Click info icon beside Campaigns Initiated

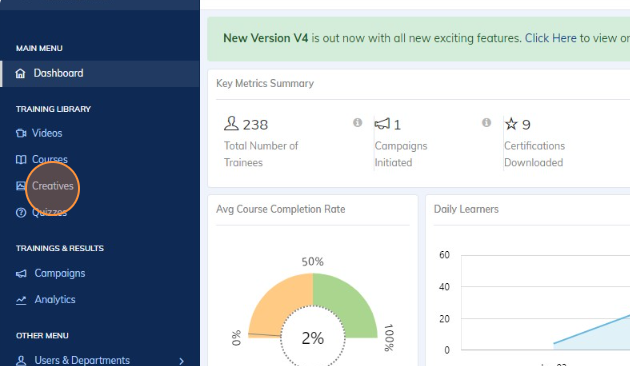(x=486, y=122)
